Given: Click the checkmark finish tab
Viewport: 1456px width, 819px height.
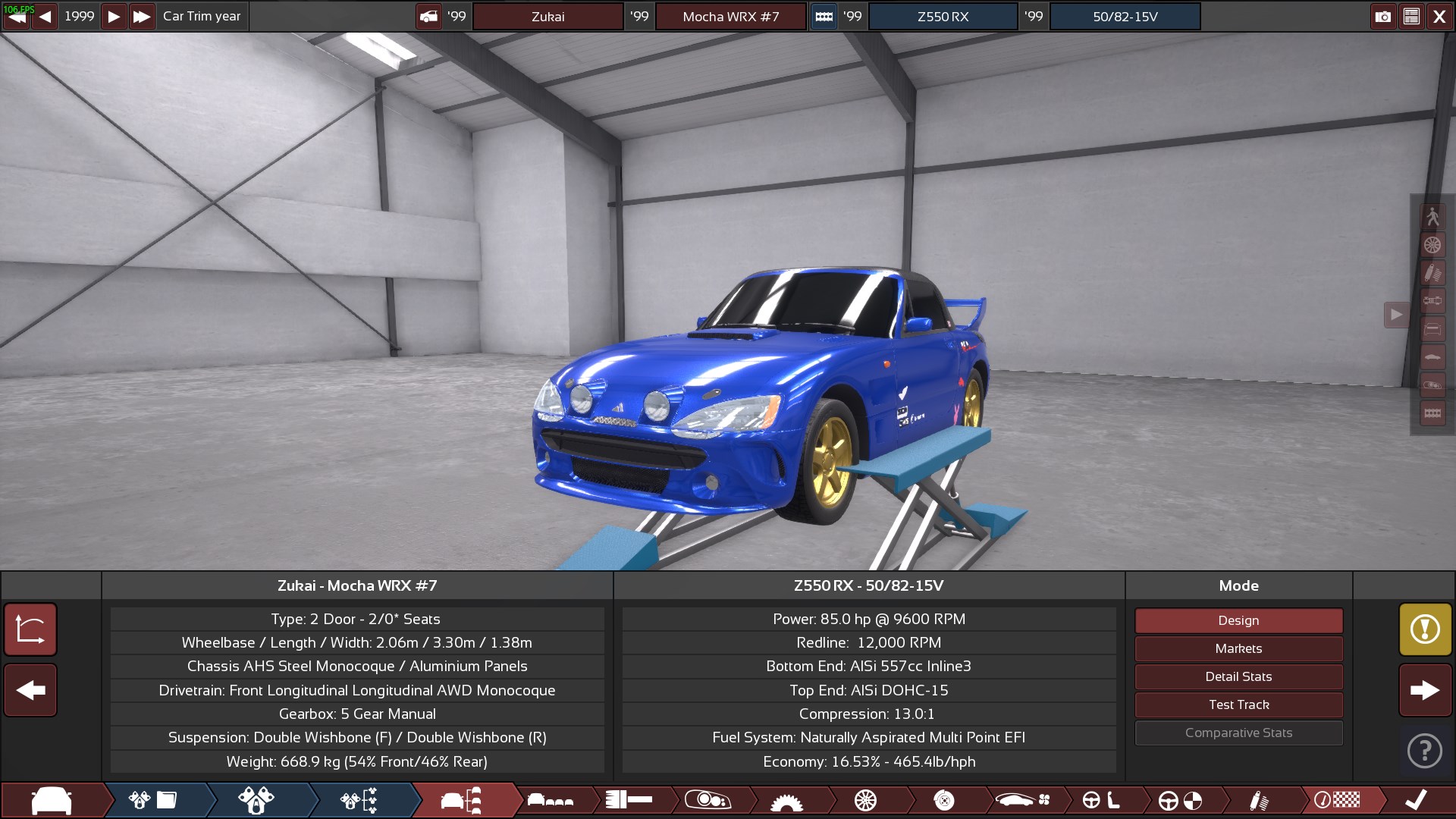Looking at the screenshot, I should click(x=1416, y=800).
